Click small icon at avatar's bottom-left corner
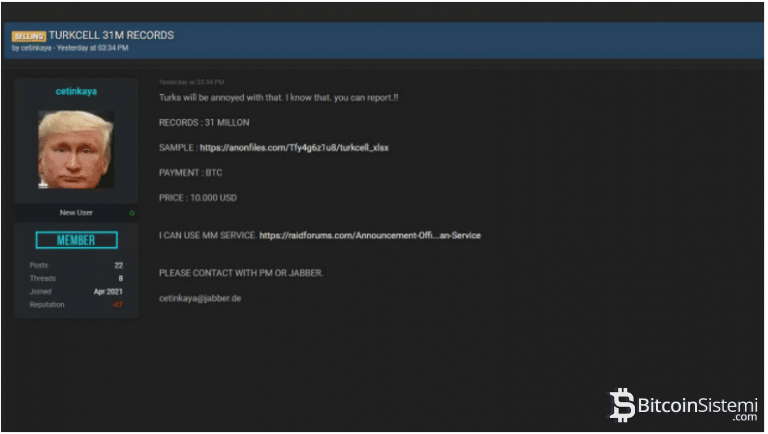 (x=43, y=185)
